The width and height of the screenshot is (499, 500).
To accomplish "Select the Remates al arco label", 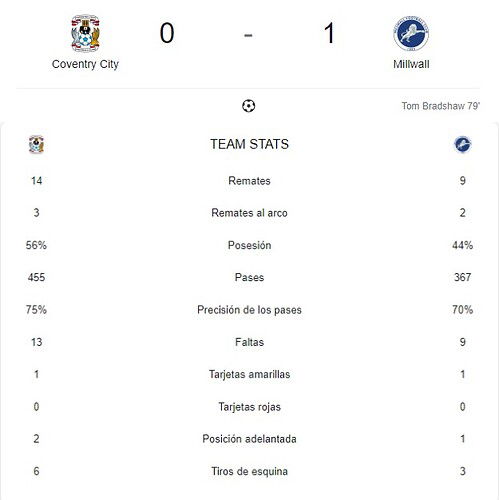I will click(x=249, y=213).
